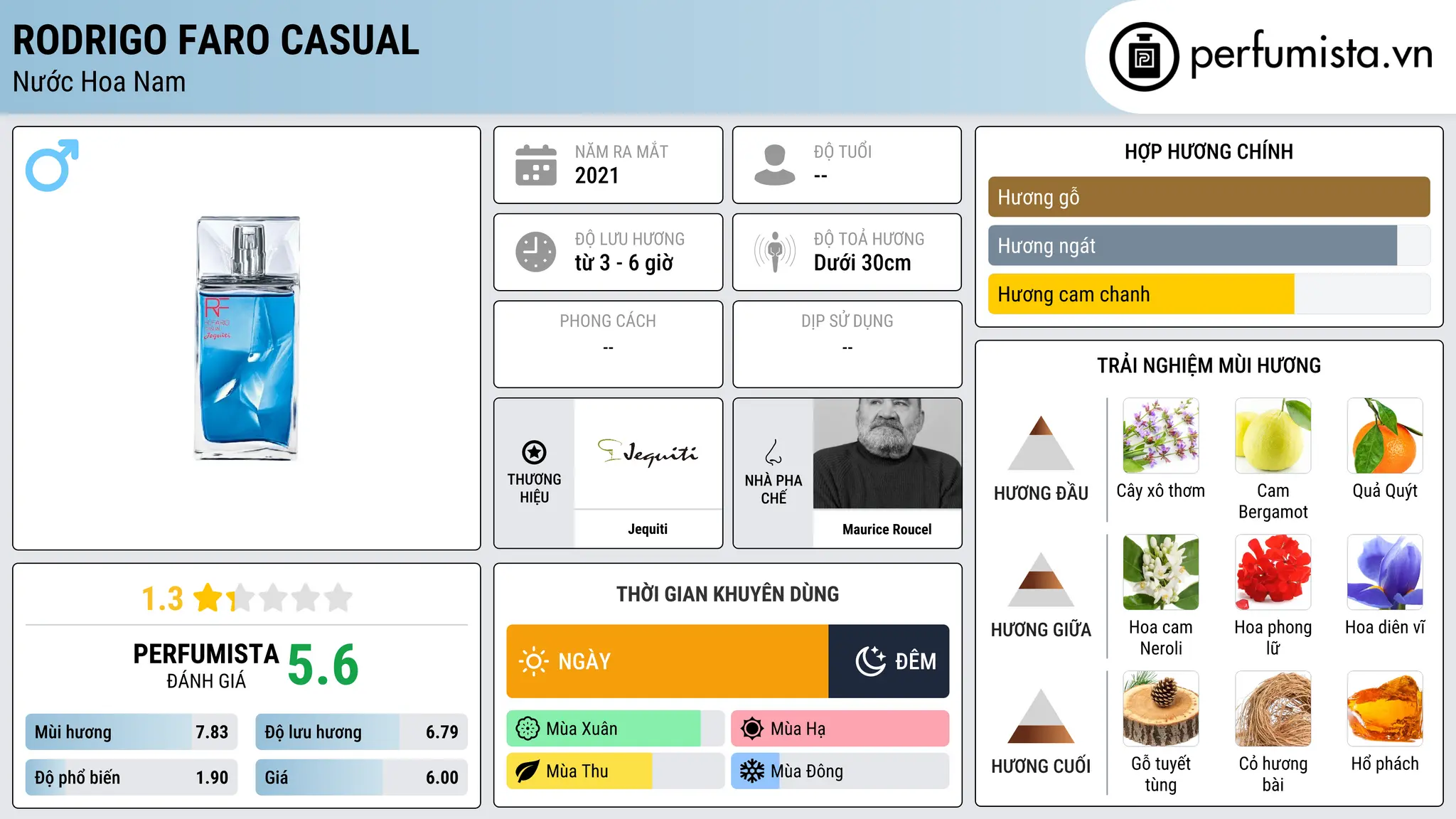Click the Phong cách card

pos(608,344)
